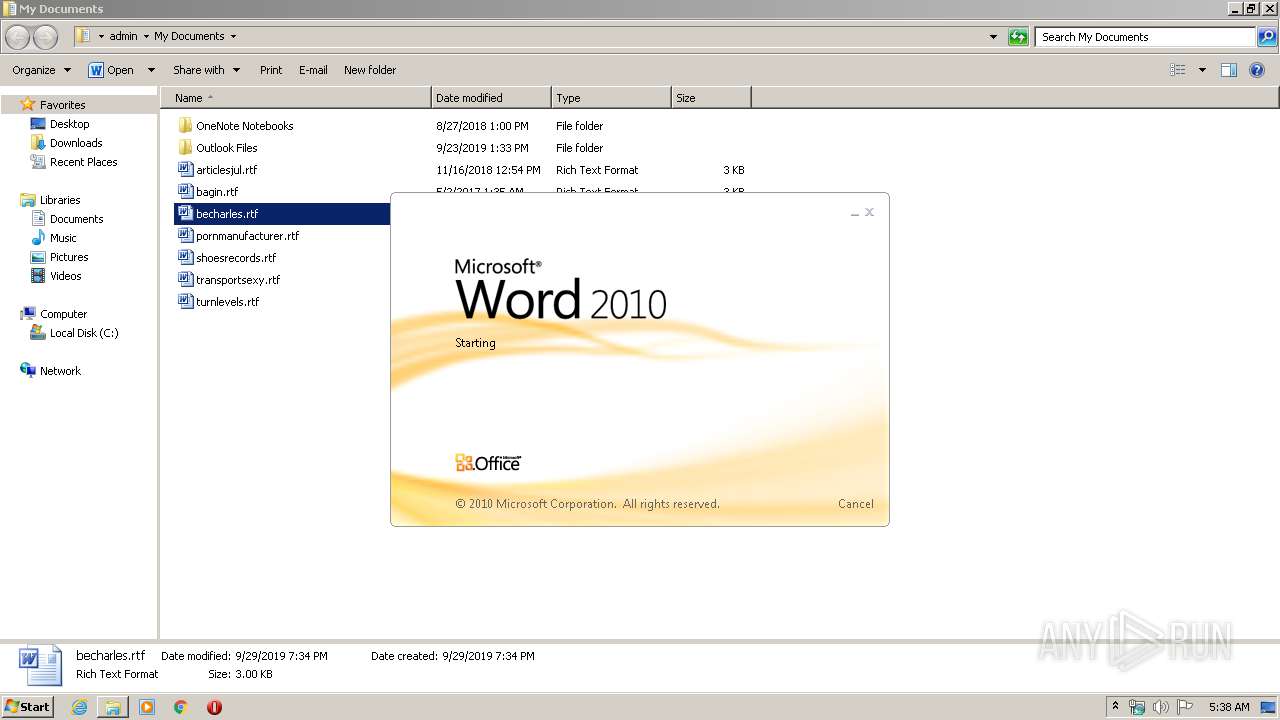
Task: Open the Share with dropdown
Action: (207, 70)
